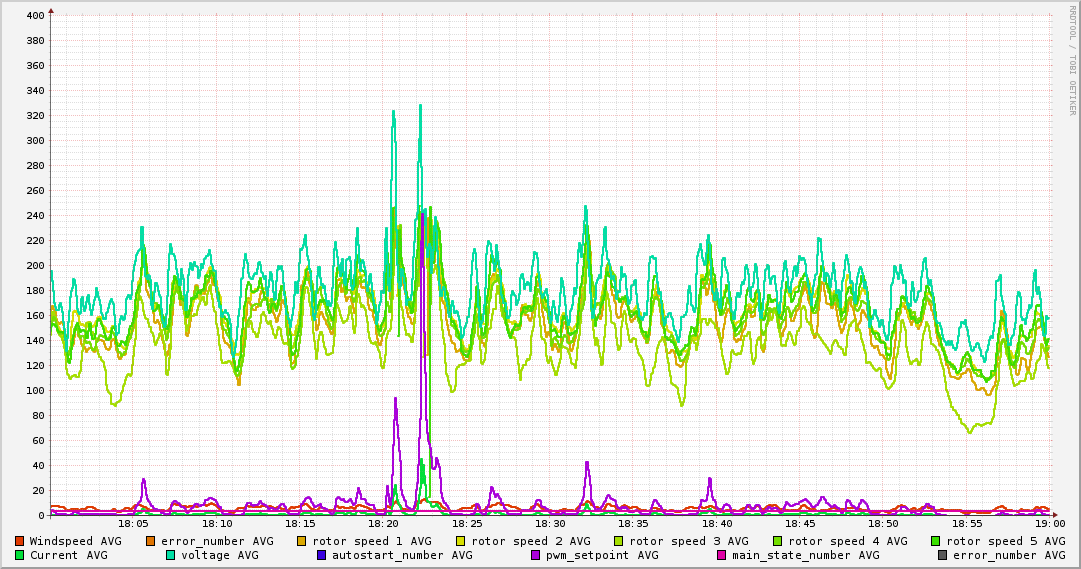Select the "rotor speed 2 AVG" label
The width and height of the screenshot is (1081, 569).
point(531,541)
